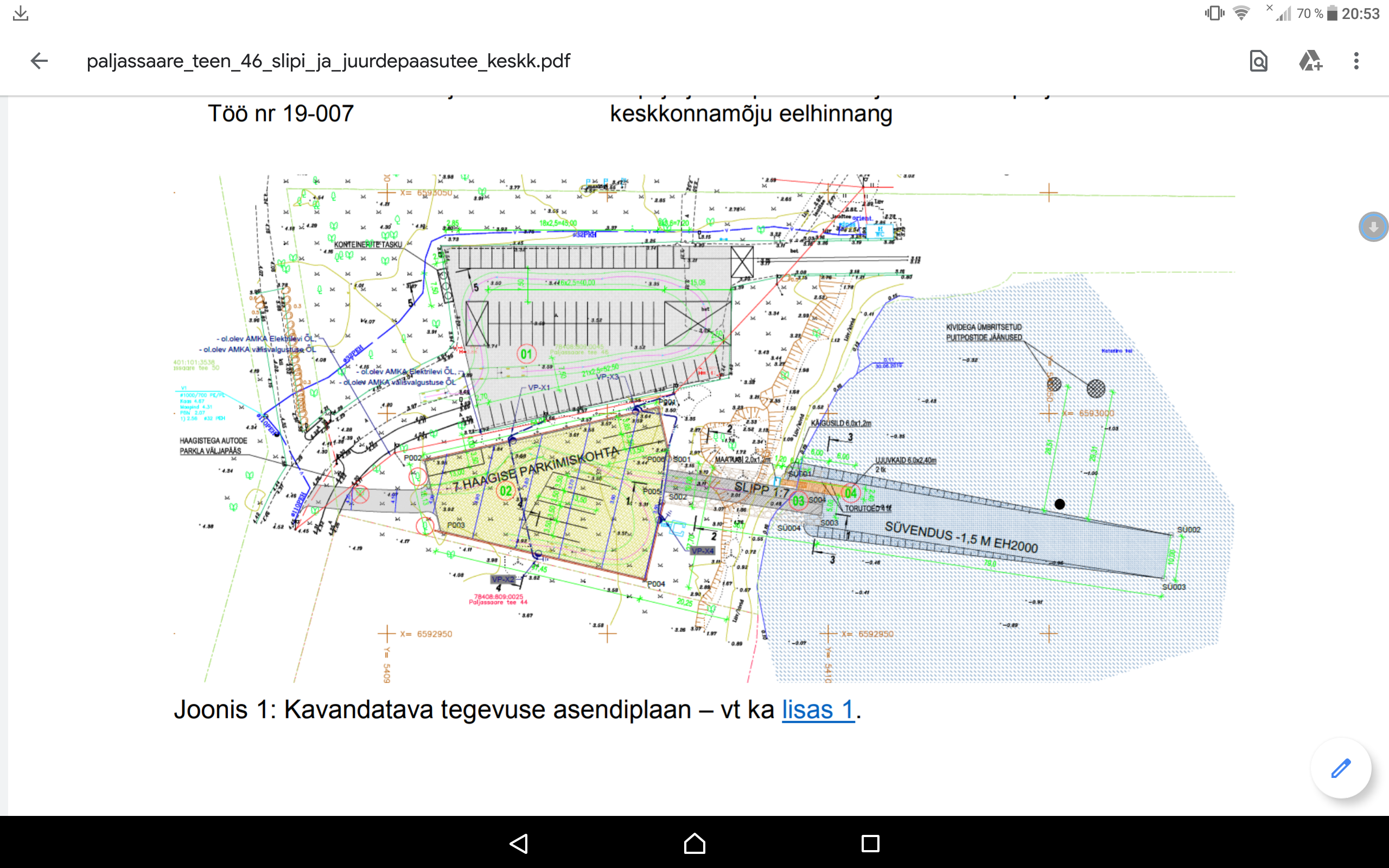This screenshot has width=1389, height=868.
Task: Tap the add to Drive icon
Action: click(1310, 61)
